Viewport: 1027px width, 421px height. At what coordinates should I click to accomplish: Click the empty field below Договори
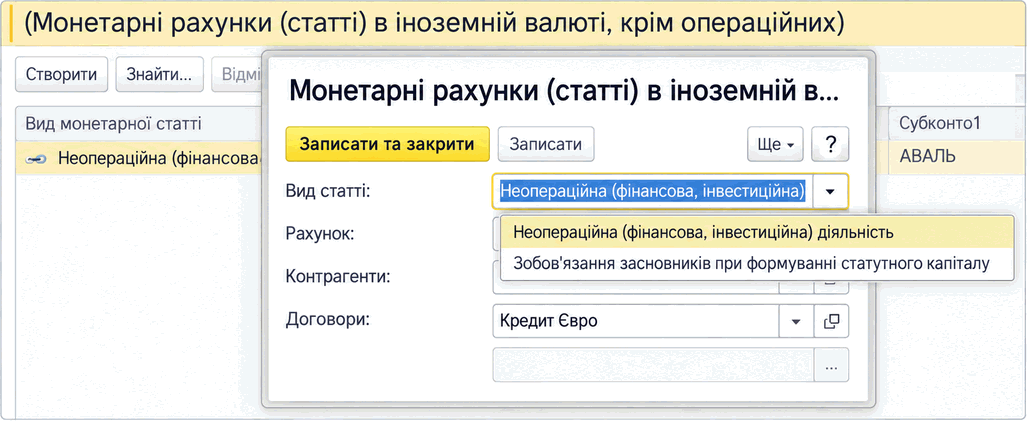point(653,365)
